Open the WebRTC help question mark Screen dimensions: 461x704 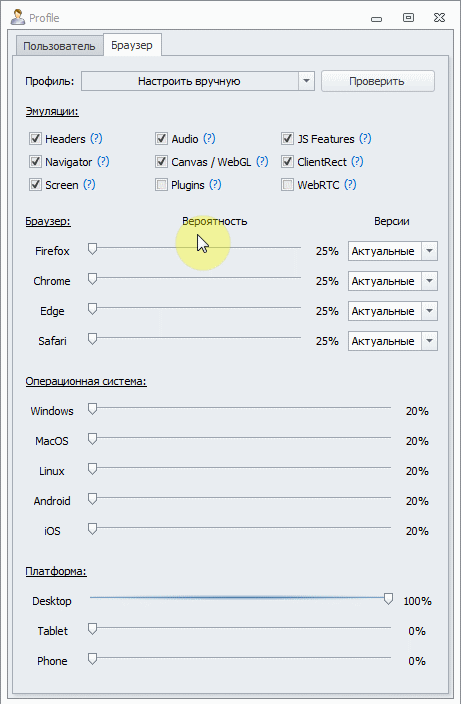(x=350, y=185)
